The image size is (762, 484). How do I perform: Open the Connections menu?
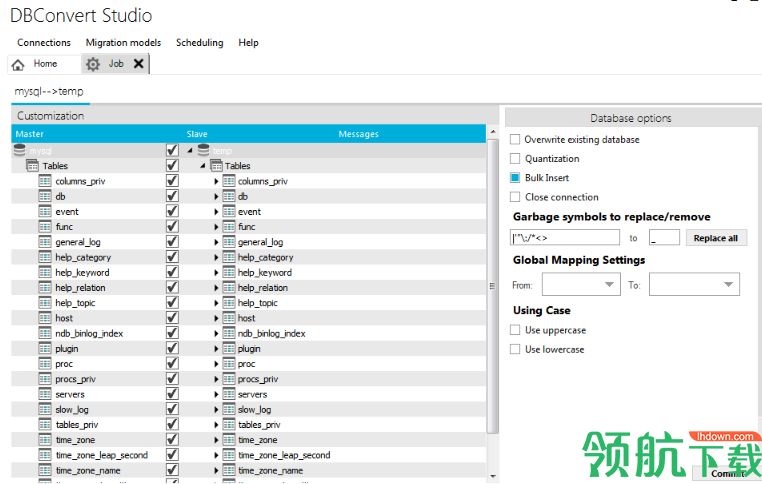[44, 43]
